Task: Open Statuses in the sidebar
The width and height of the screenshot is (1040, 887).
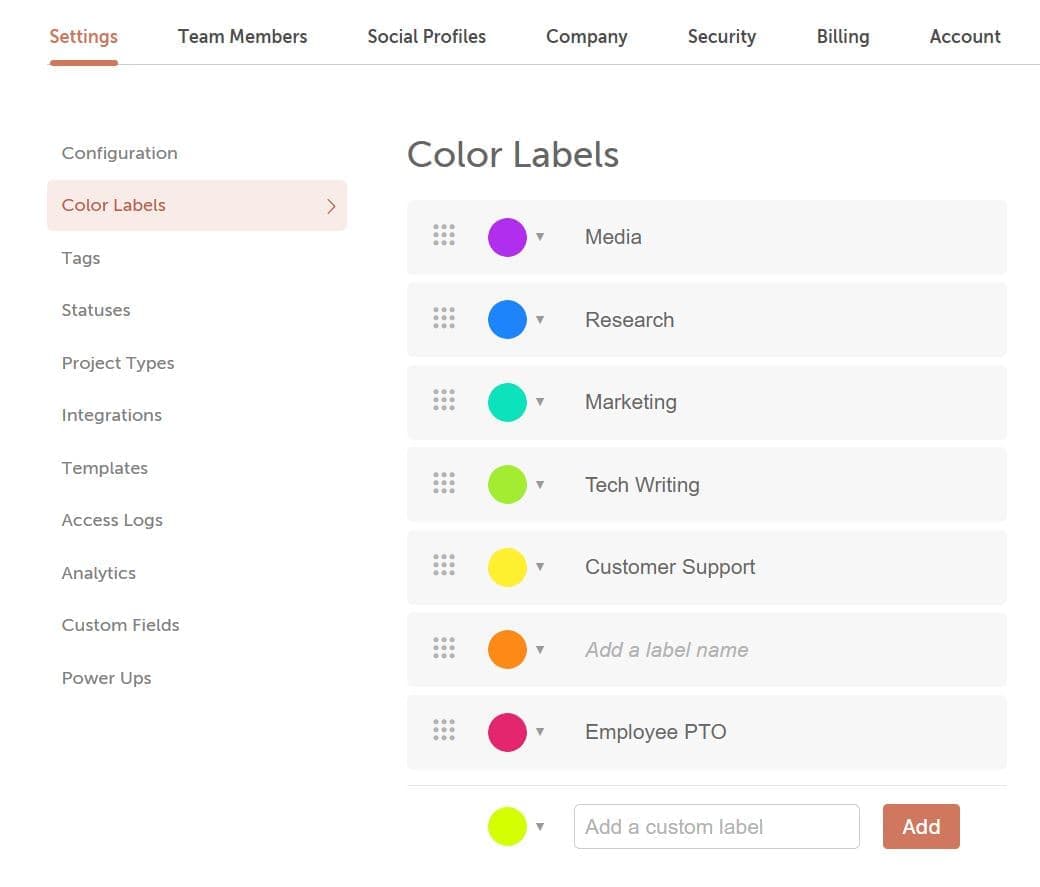Action: (x=96, y=310)
